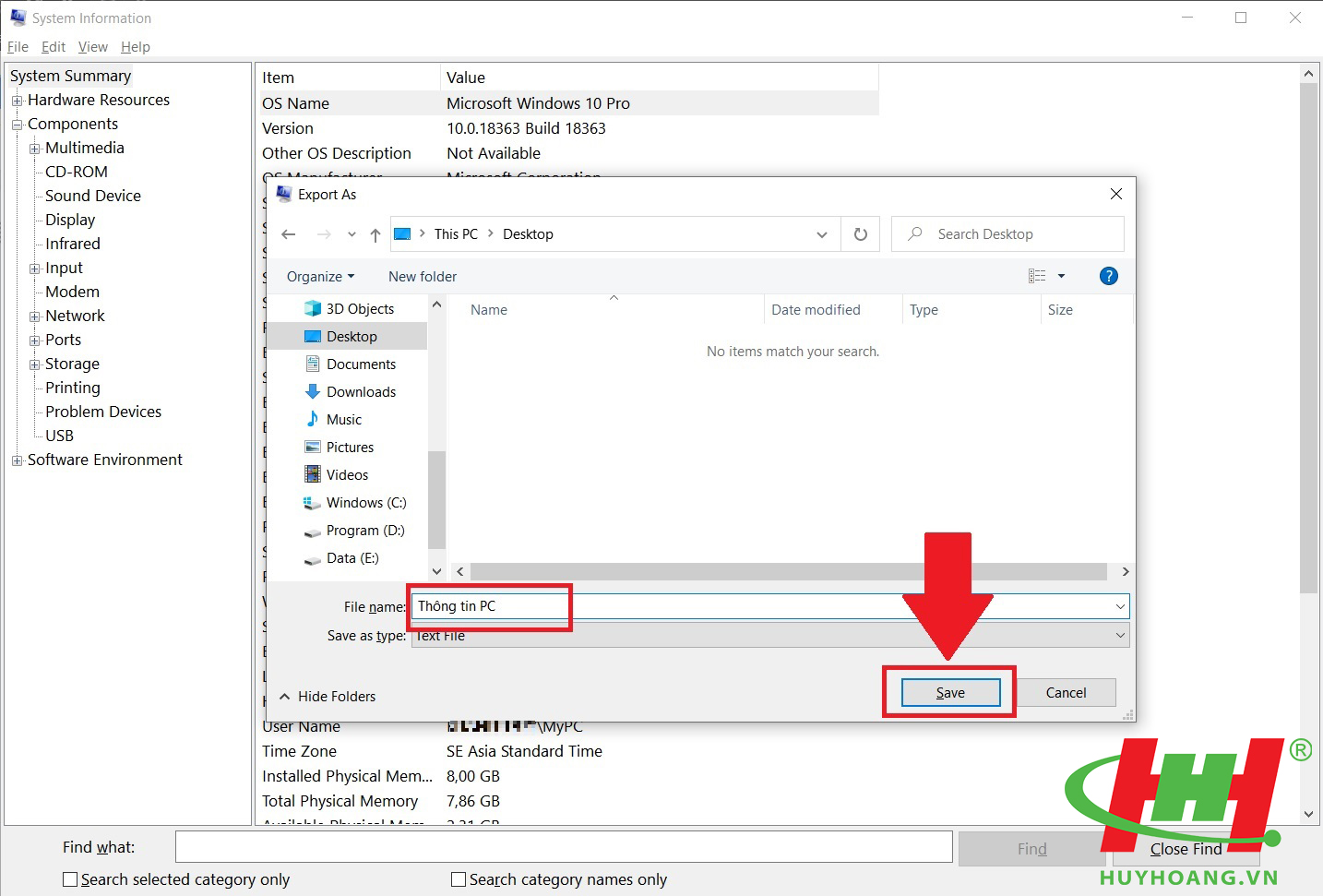
Task: Open the Save as type dropdown
Action: [x=1119, y=636]
